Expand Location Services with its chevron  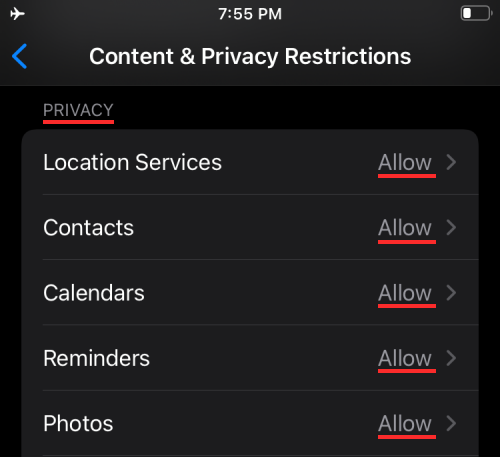tap(451, 162)
